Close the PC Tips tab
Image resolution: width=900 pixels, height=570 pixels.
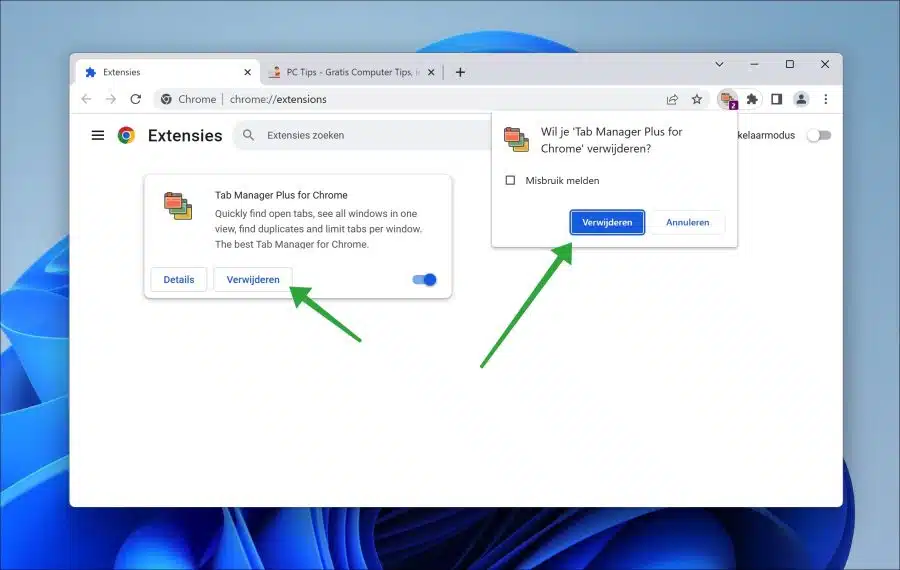(431, 72)
